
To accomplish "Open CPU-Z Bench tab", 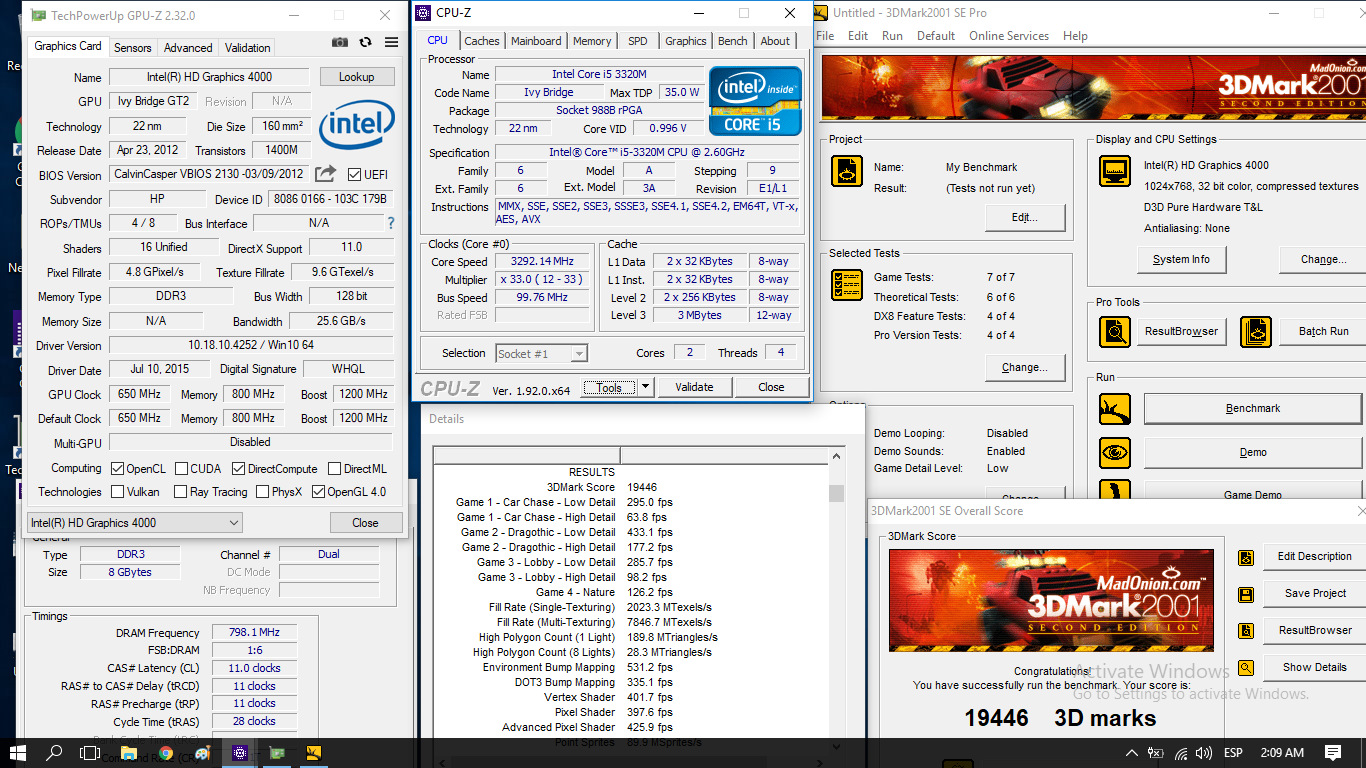I will click(x=732, y=41).
